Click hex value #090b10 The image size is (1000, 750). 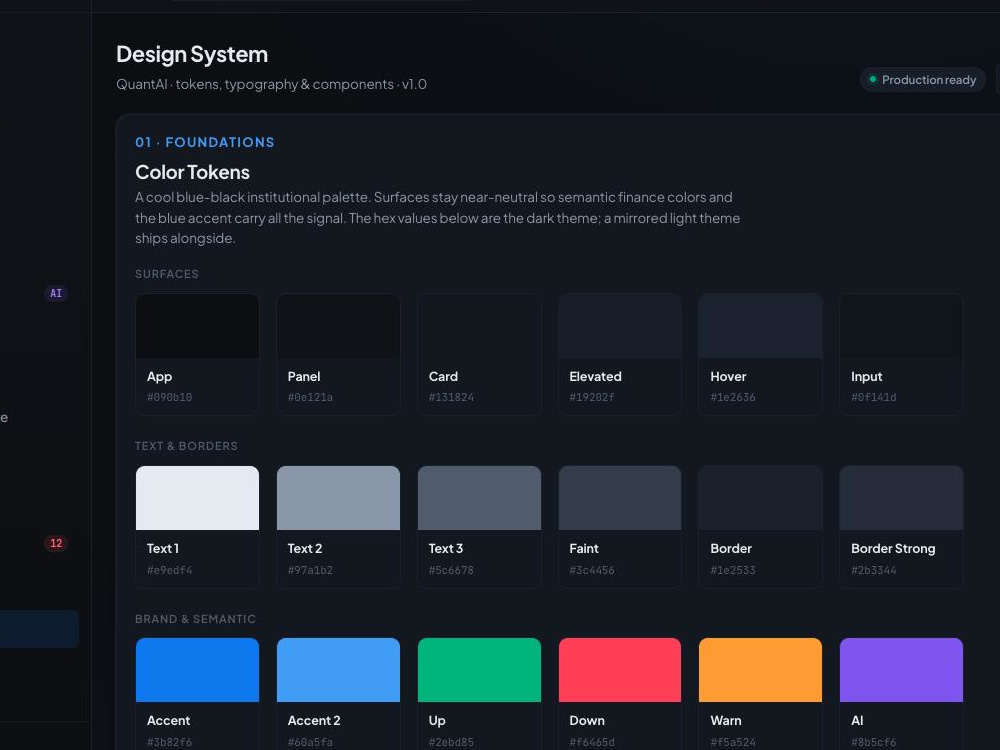[x=170, y=397]
